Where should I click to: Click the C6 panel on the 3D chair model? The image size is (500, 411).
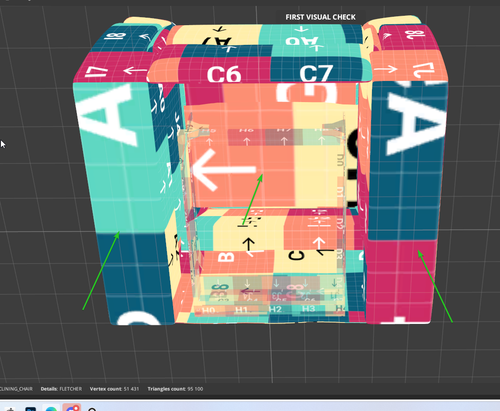pos(224,71)
